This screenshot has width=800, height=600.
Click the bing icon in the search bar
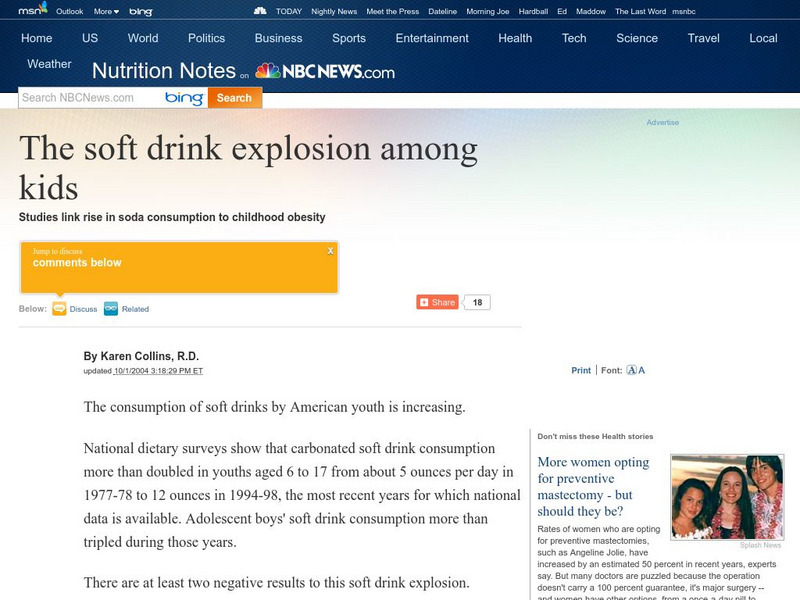[183, 99]
